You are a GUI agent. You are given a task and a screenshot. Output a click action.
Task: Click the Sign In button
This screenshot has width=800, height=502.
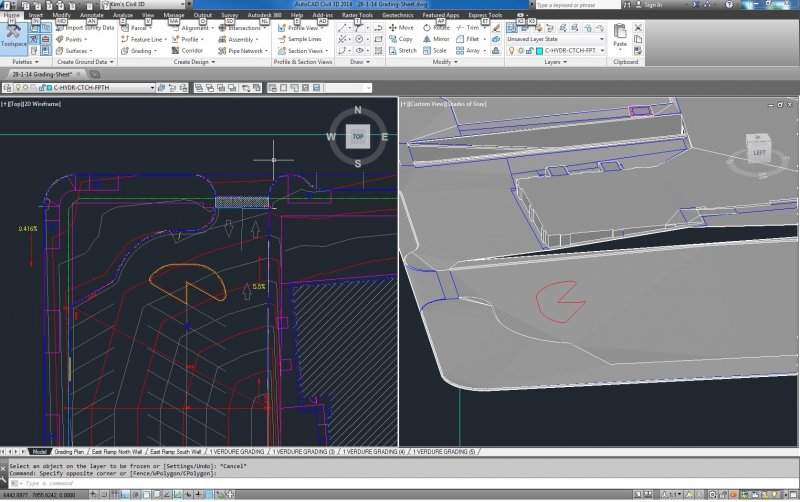[x=650, y=5]
